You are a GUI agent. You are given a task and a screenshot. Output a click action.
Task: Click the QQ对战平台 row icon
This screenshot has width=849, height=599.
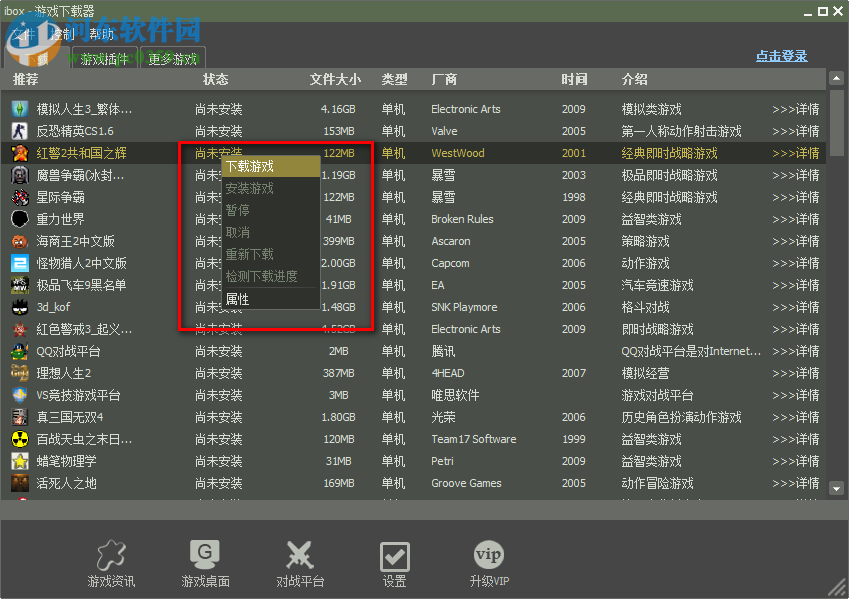tap(20, 350)
